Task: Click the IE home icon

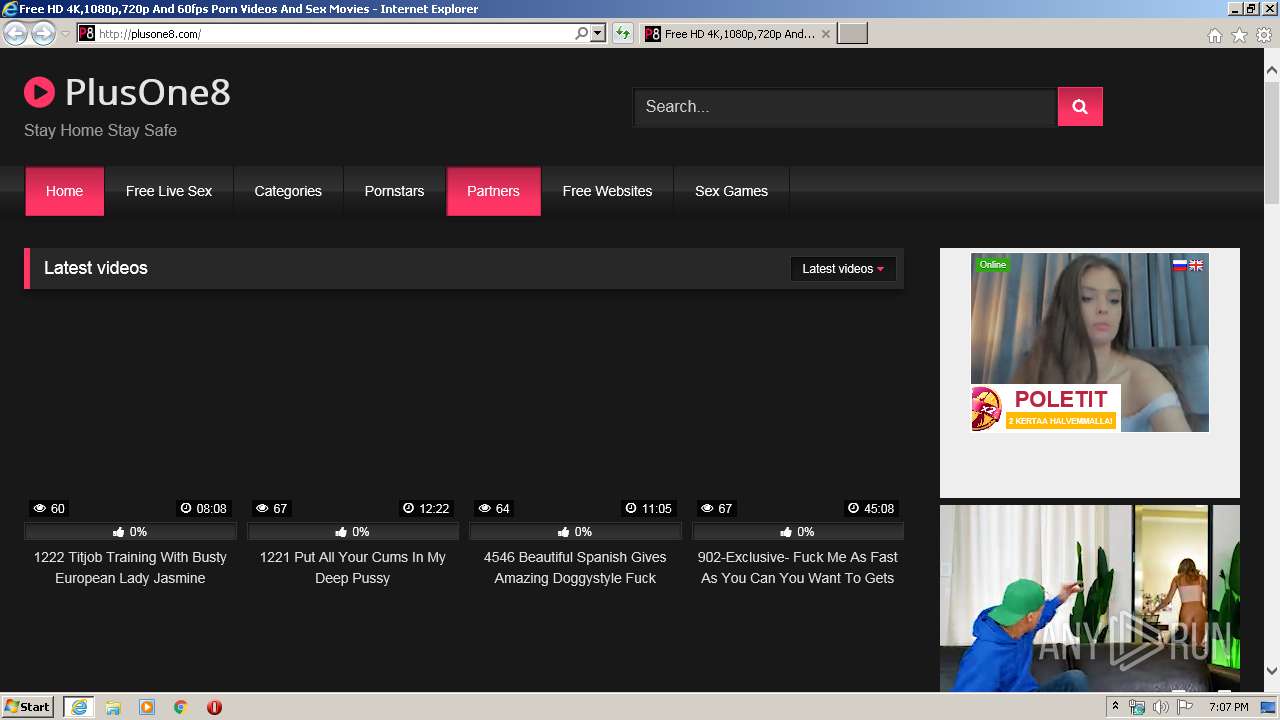Action: [1215, 35]
